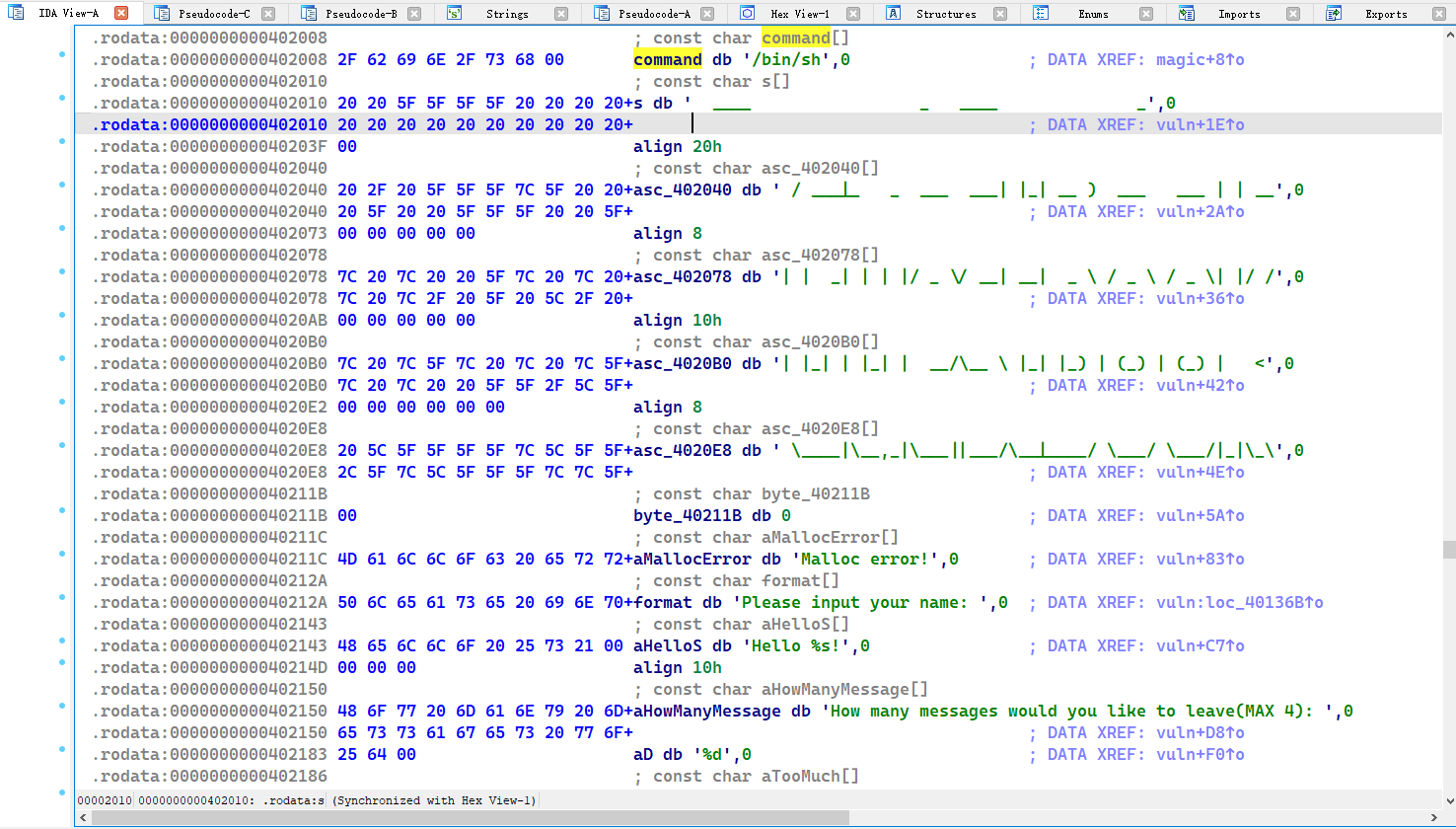
Task: Click the Enums tab icon
Action: (x=1041, y=13)
